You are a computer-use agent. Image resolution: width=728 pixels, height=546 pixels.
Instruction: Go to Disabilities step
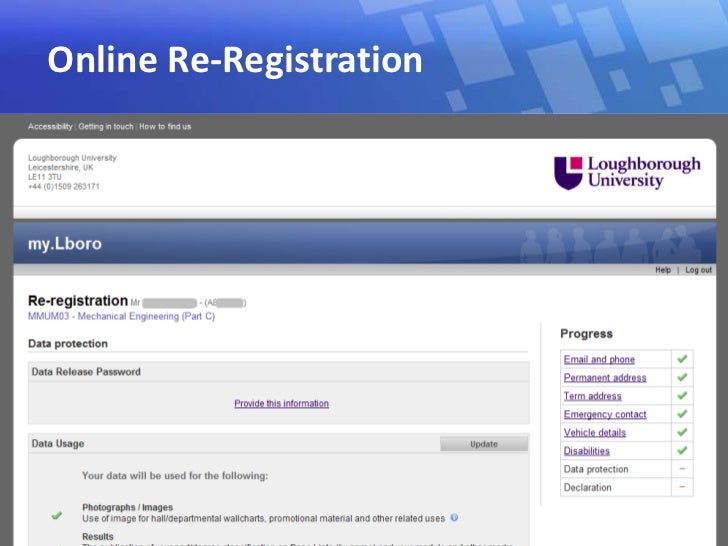click(587, 451)
